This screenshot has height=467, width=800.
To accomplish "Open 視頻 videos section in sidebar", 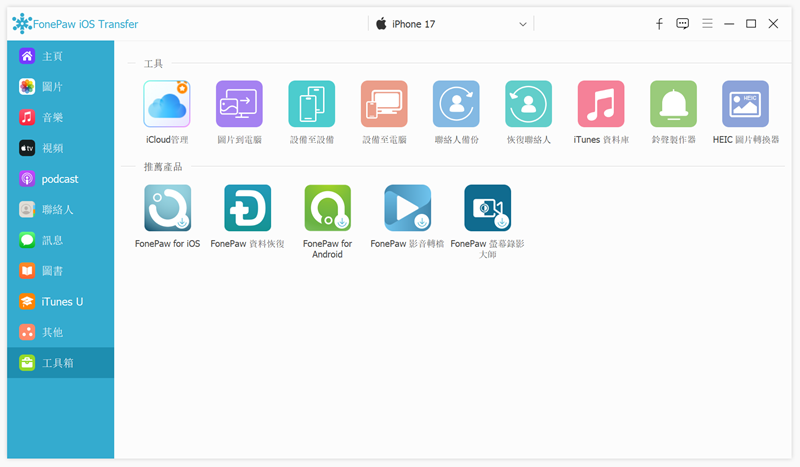I will click(x=61, y=148).
